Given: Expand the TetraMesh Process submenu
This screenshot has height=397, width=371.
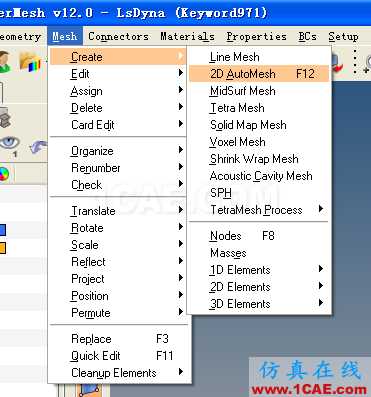Looking at the screenshot, I should pos(259,210).
